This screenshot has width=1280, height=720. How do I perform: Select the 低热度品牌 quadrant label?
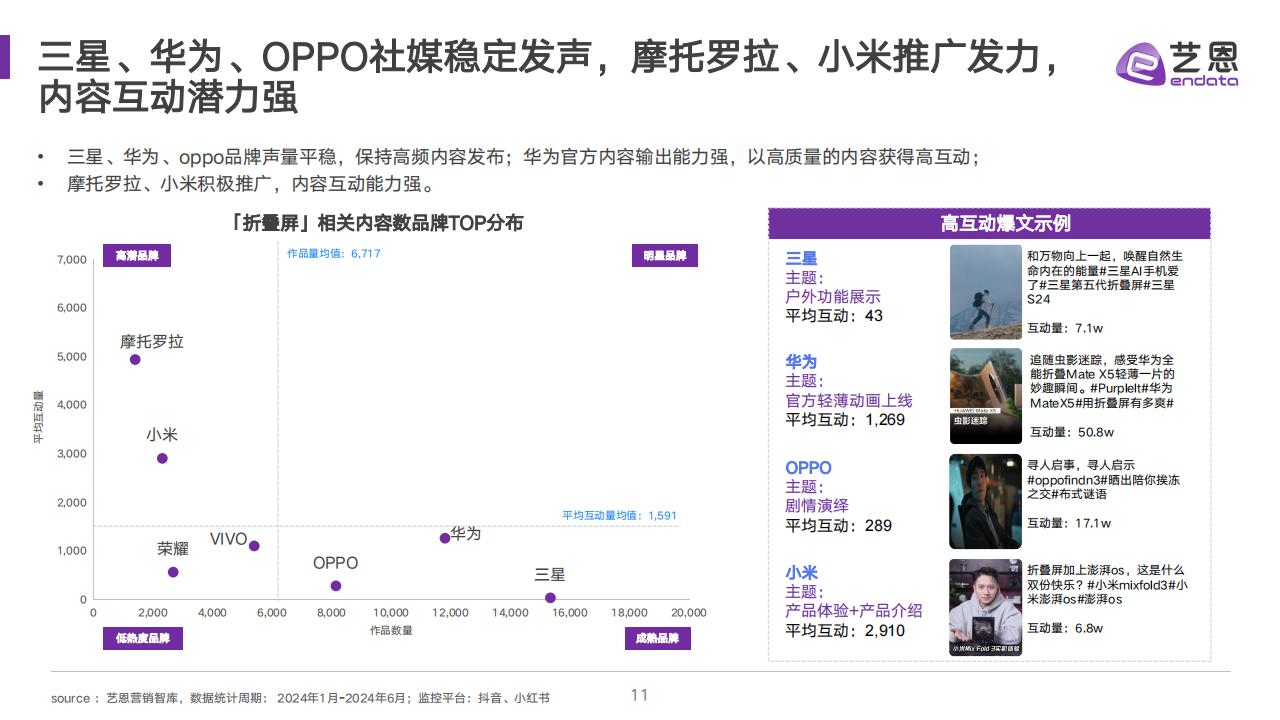click(143, 639)
